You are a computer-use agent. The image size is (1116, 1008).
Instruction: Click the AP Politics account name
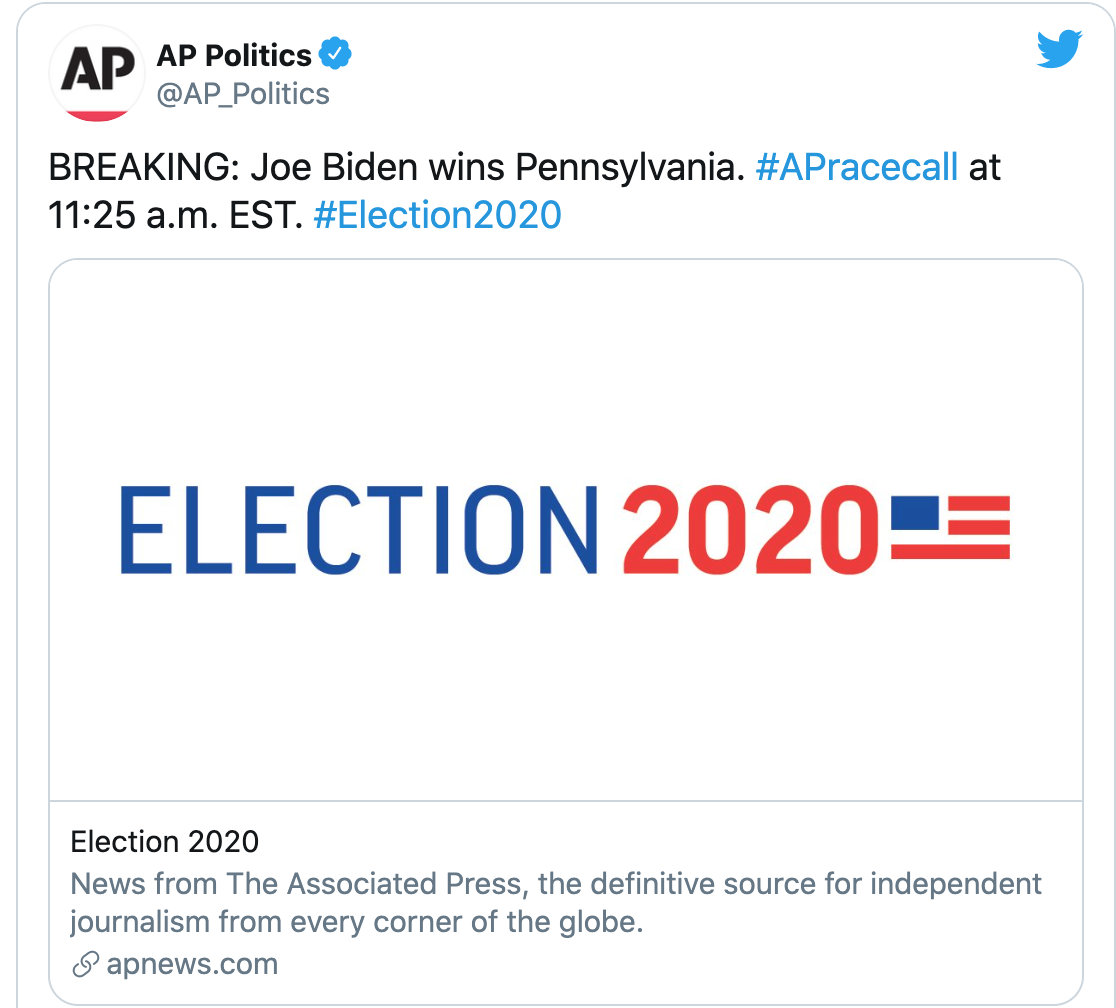234,55
